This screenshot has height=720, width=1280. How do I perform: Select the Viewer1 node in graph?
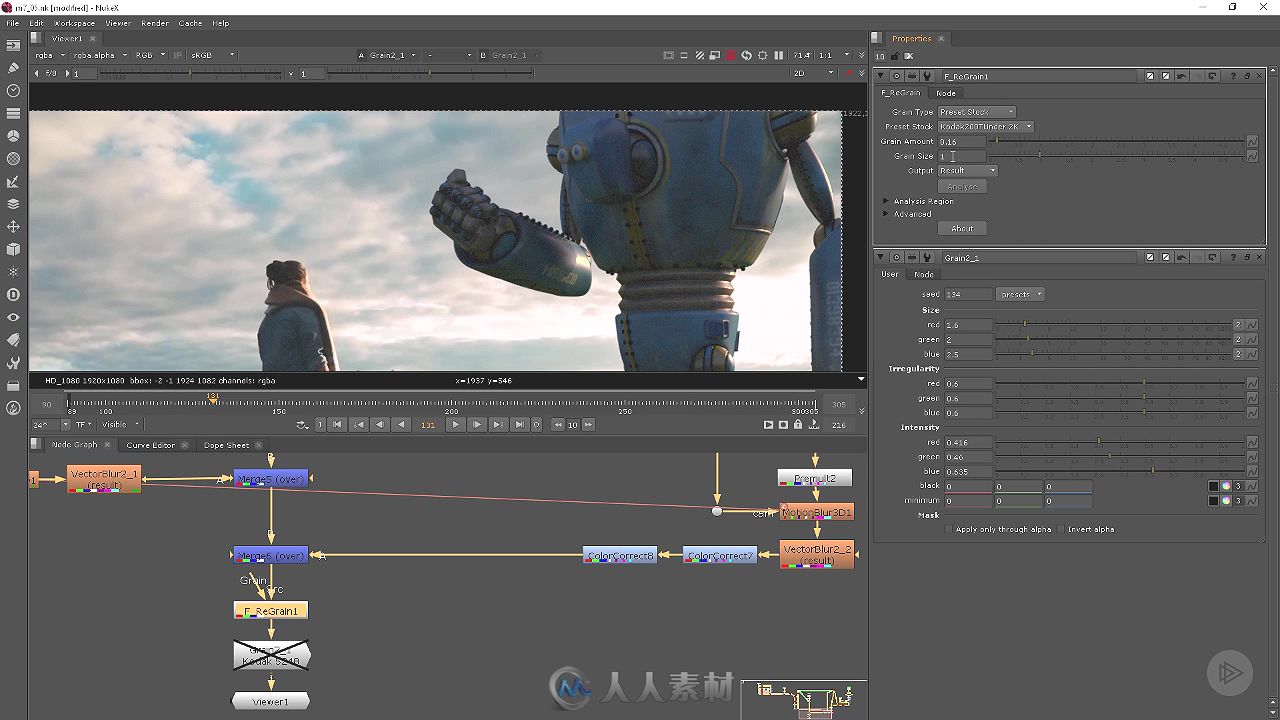pos(271,702)
